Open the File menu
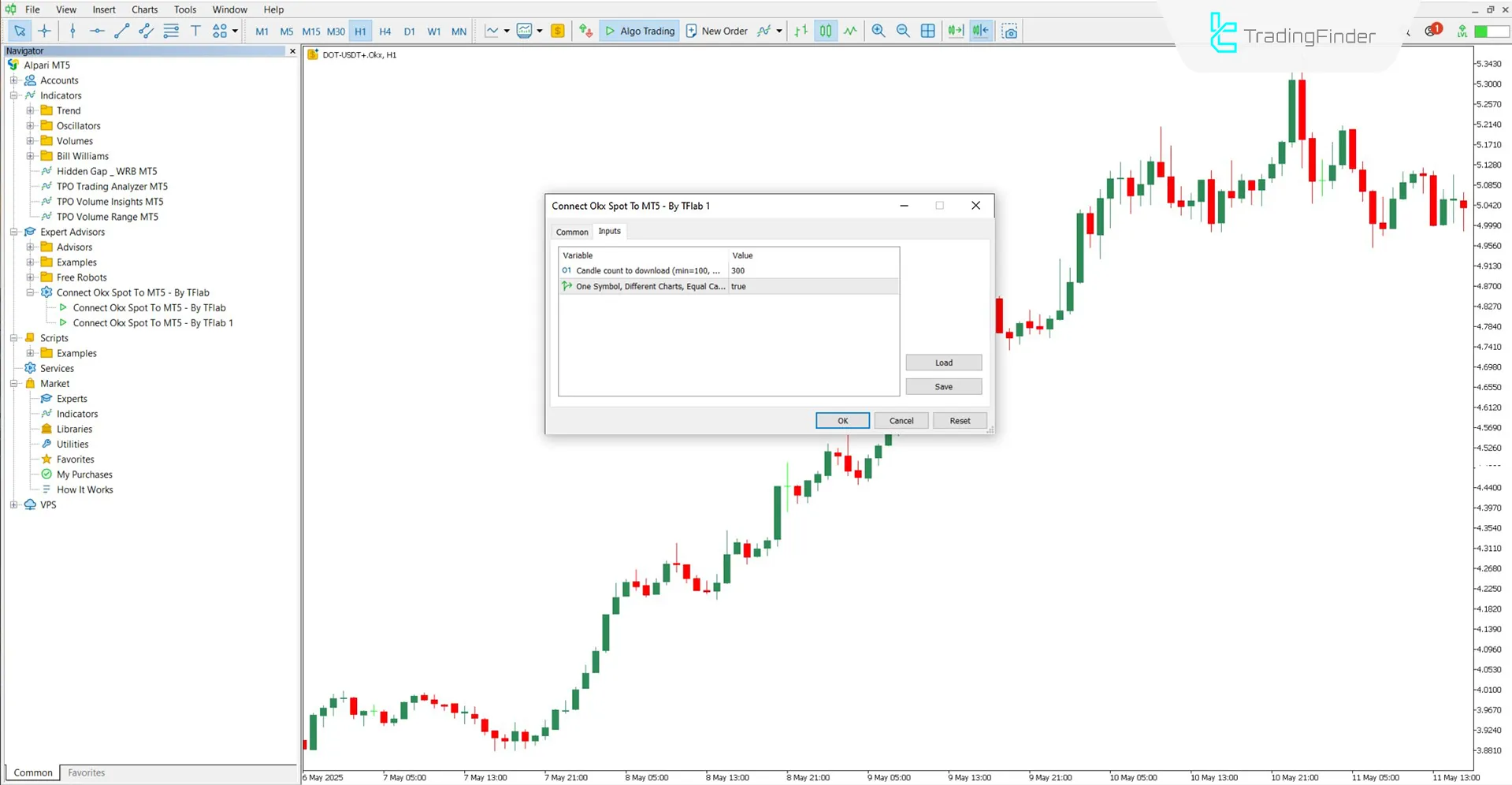 point(32,9)
